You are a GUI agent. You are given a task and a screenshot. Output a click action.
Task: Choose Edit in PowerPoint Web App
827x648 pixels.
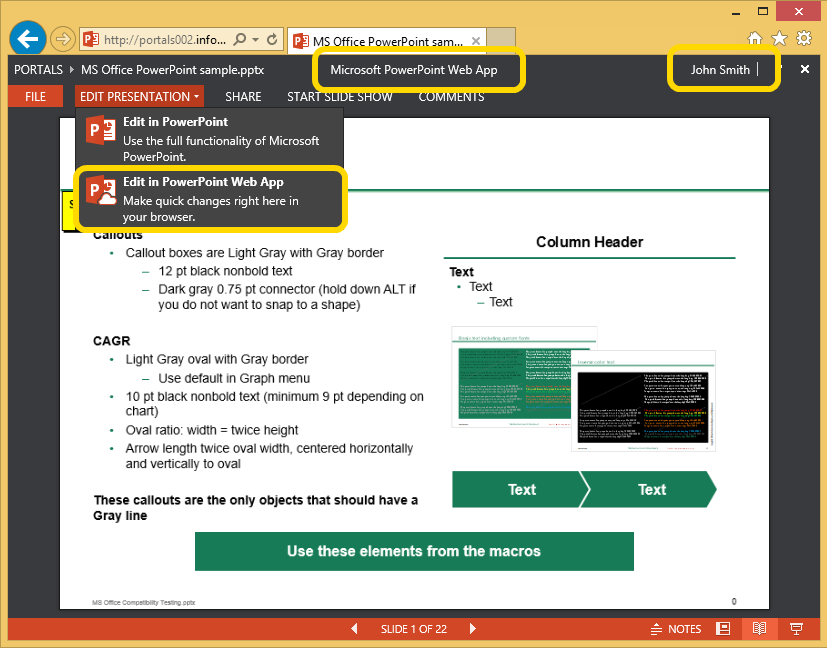[x=209, y=199]
